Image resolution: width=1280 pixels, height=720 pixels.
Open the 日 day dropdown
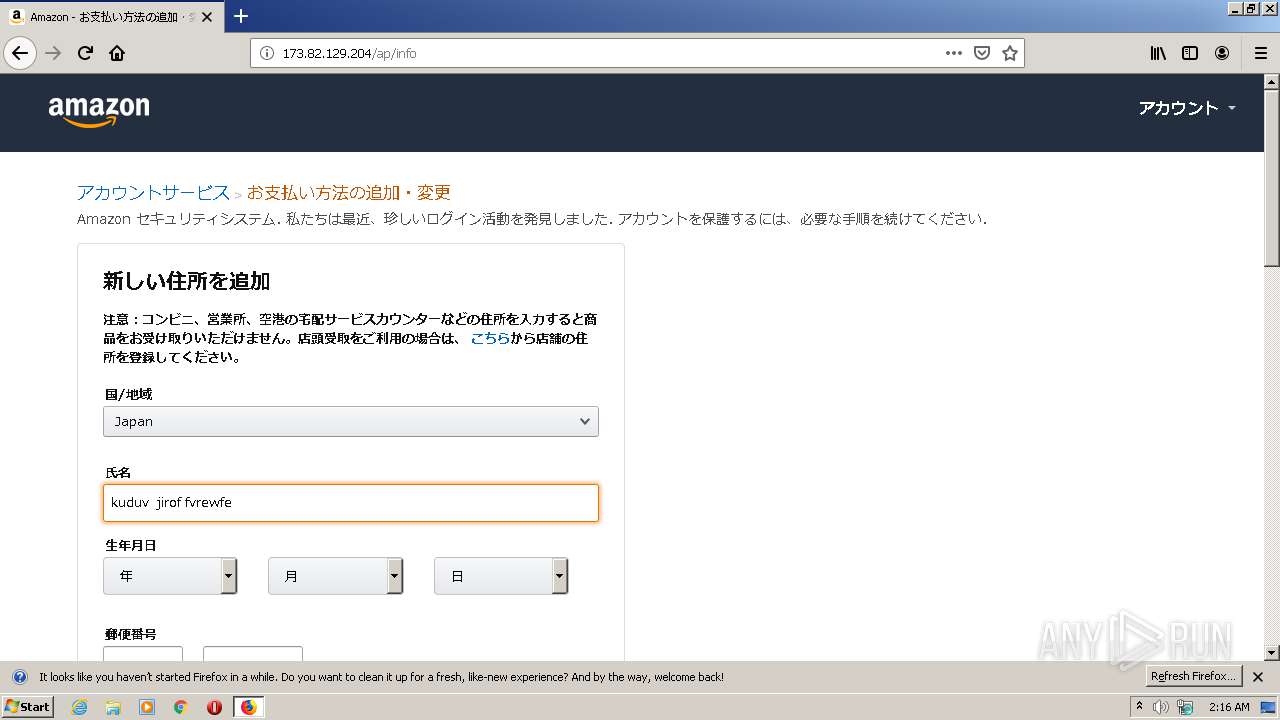tap(501, 576)
